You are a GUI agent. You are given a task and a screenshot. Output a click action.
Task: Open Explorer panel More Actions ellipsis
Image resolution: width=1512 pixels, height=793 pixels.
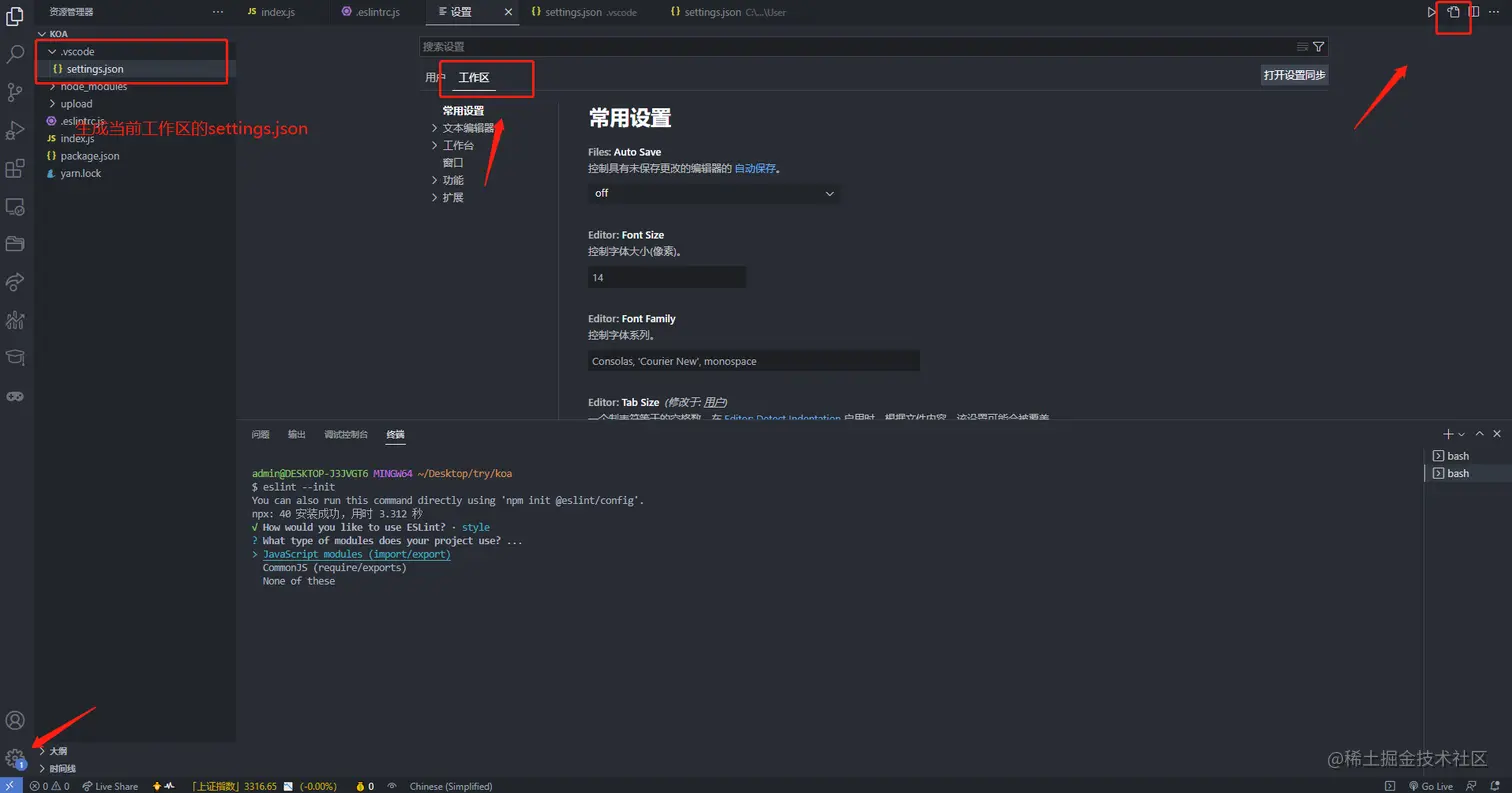coord(218,12)
